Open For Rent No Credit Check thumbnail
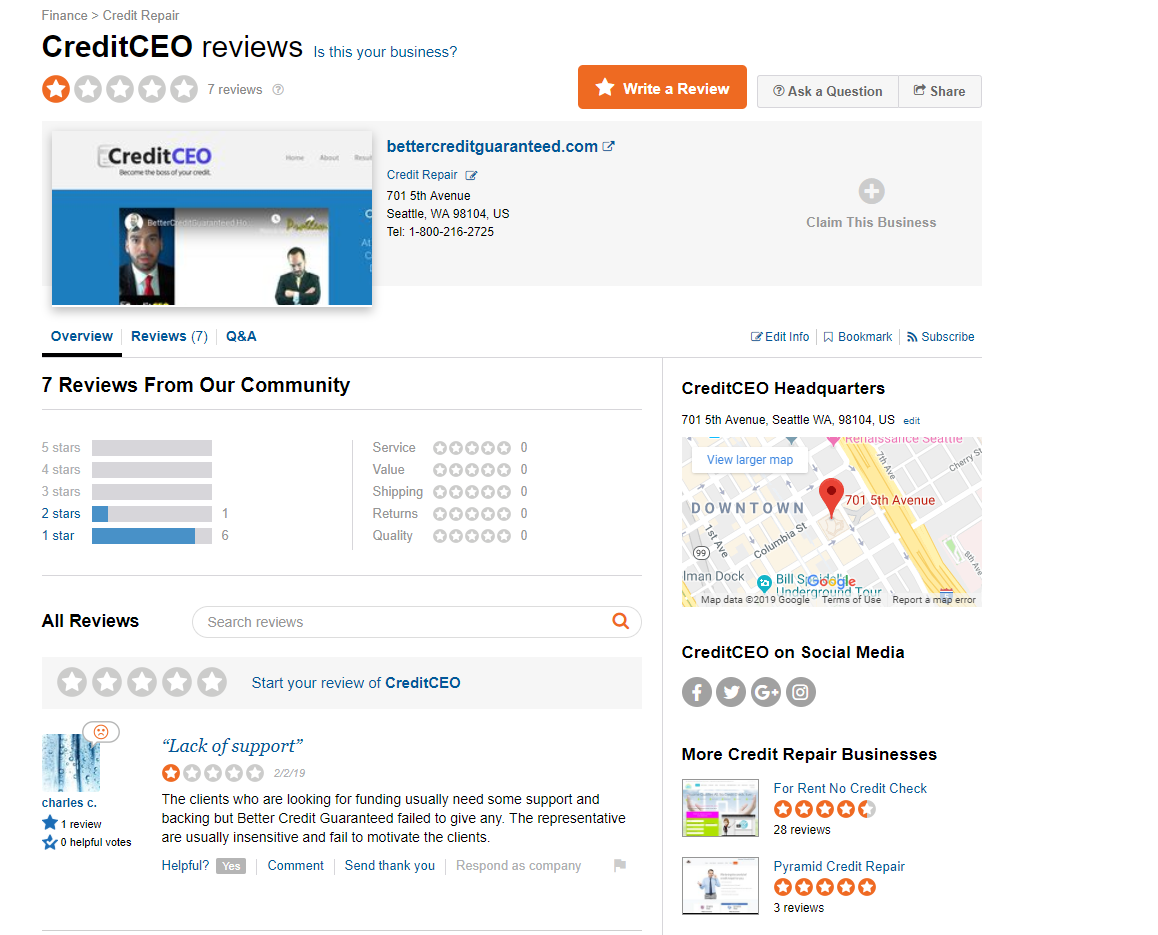 pos(720,807)
